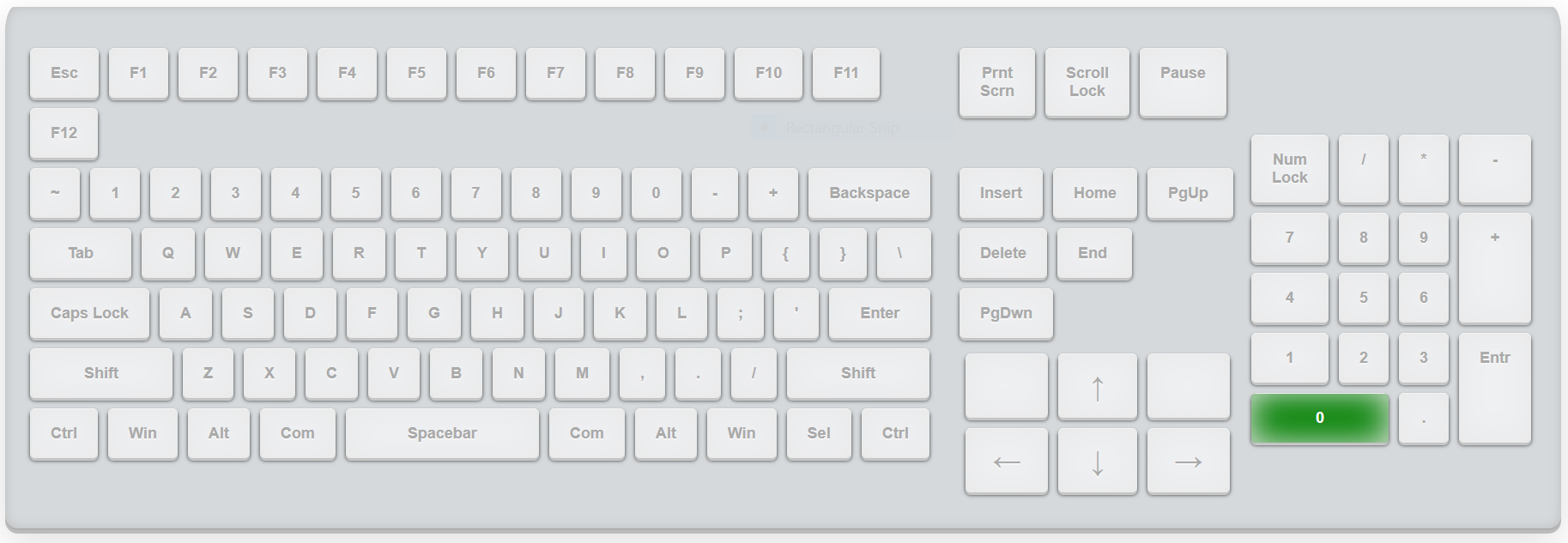
Task: Click the left Shift key
Action: pos(101,373)
